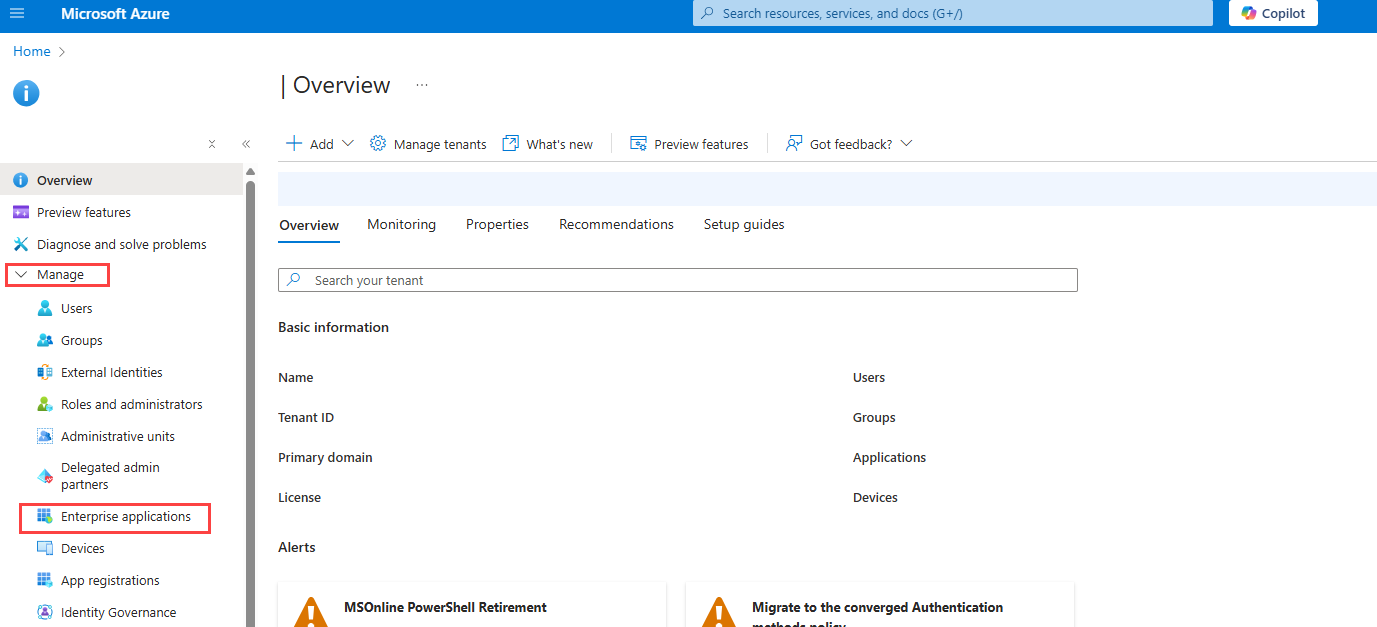This screenshot has width=1377, height=627.
Task: Click the License label
Action: [x=299, y=497]
